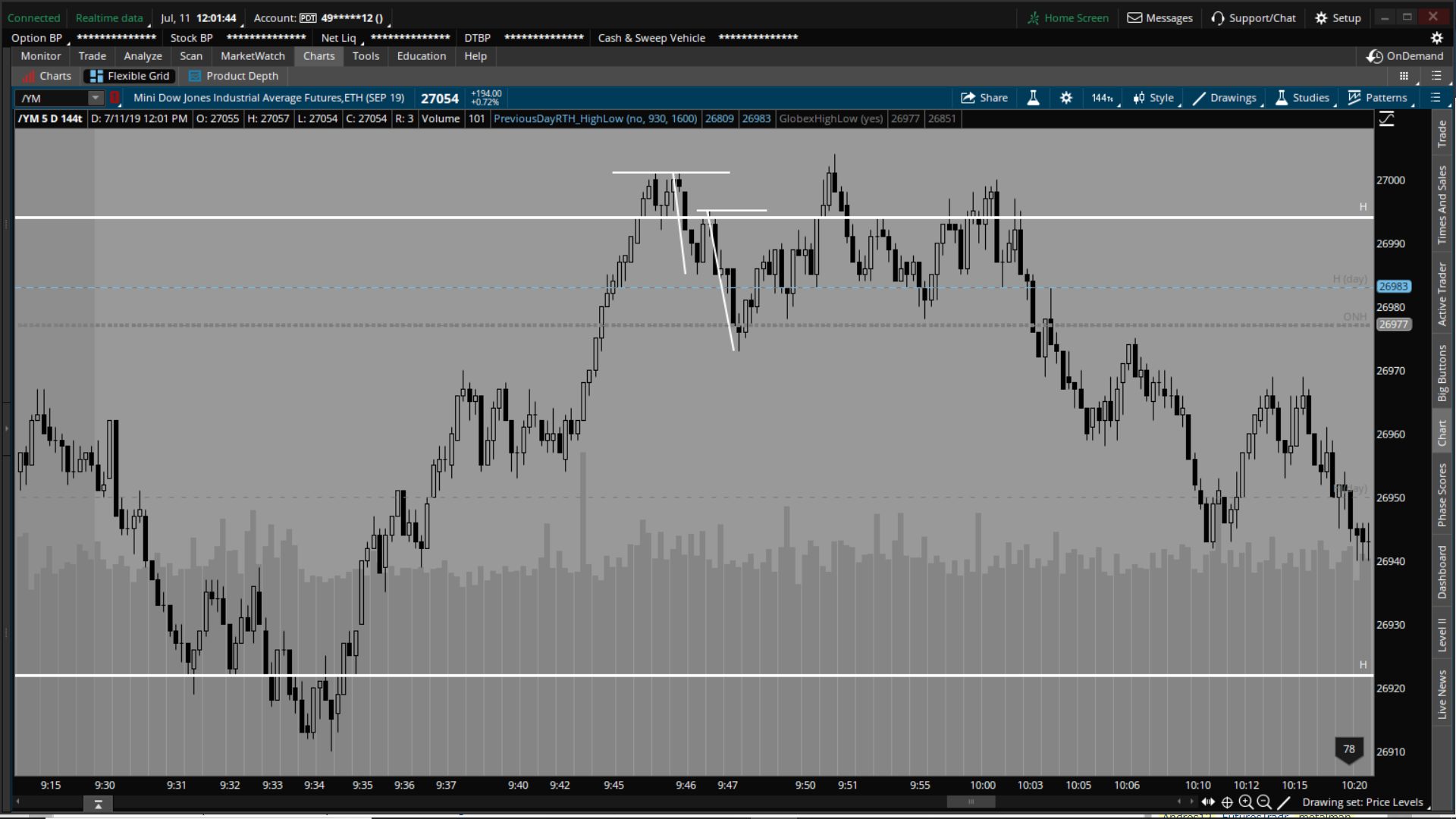Click the zoom in magnifier icon
The width and height of the screenshot is (1456, 819).
tap(1246, 802)
